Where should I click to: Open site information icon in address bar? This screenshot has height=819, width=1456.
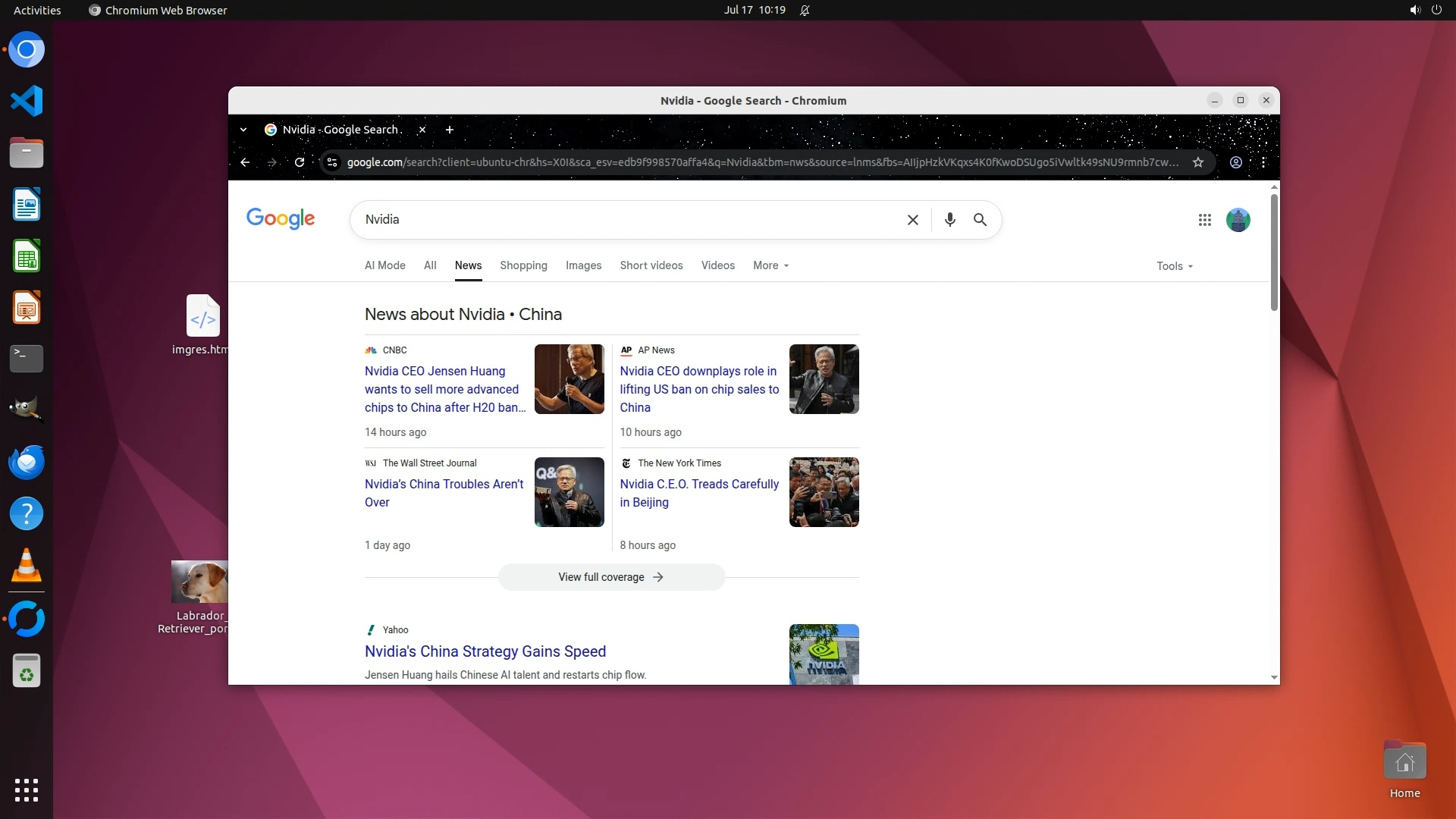click(331, 162)
